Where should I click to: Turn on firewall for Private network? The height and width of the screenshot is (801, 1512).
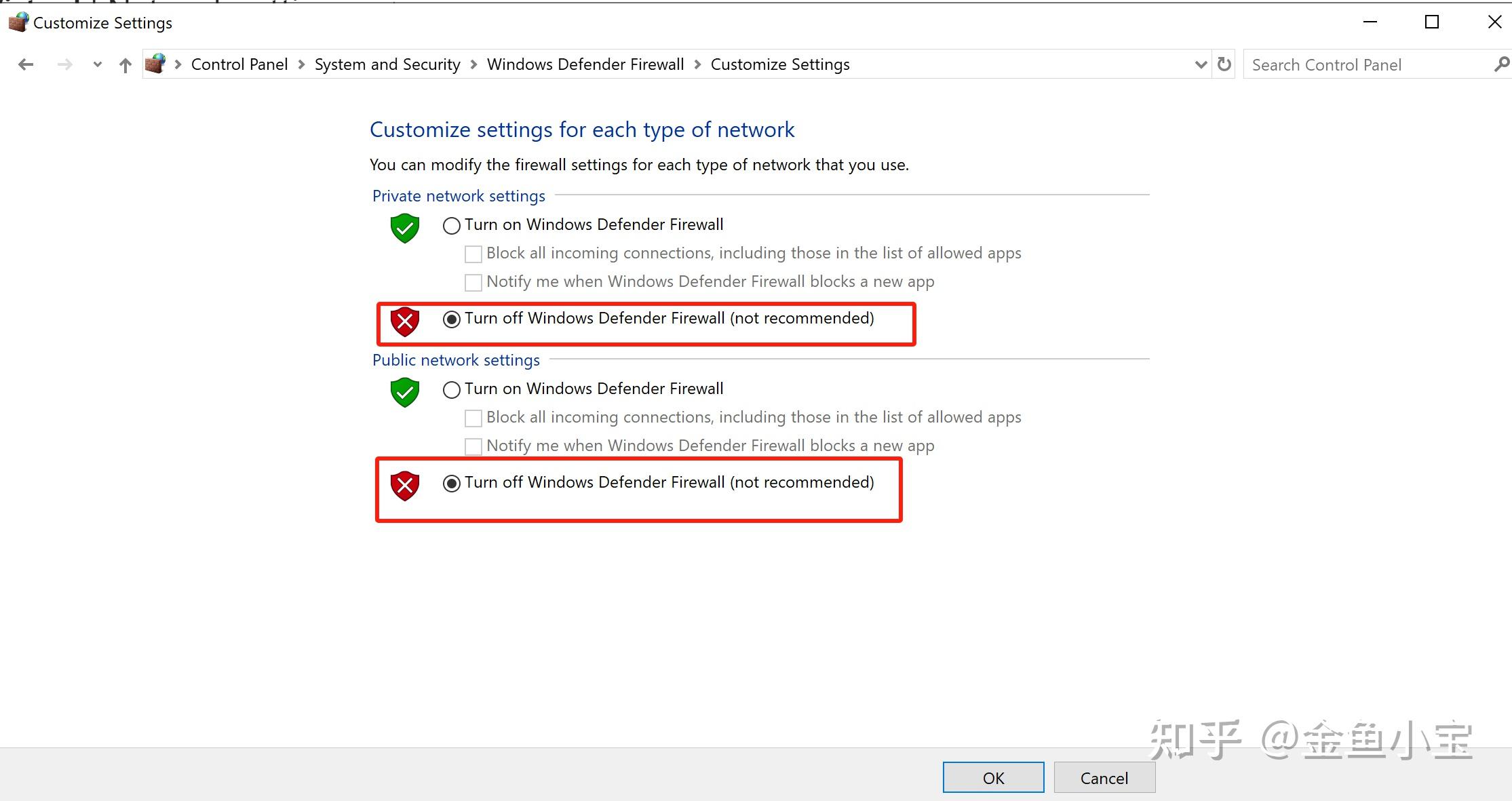[452, 225]
